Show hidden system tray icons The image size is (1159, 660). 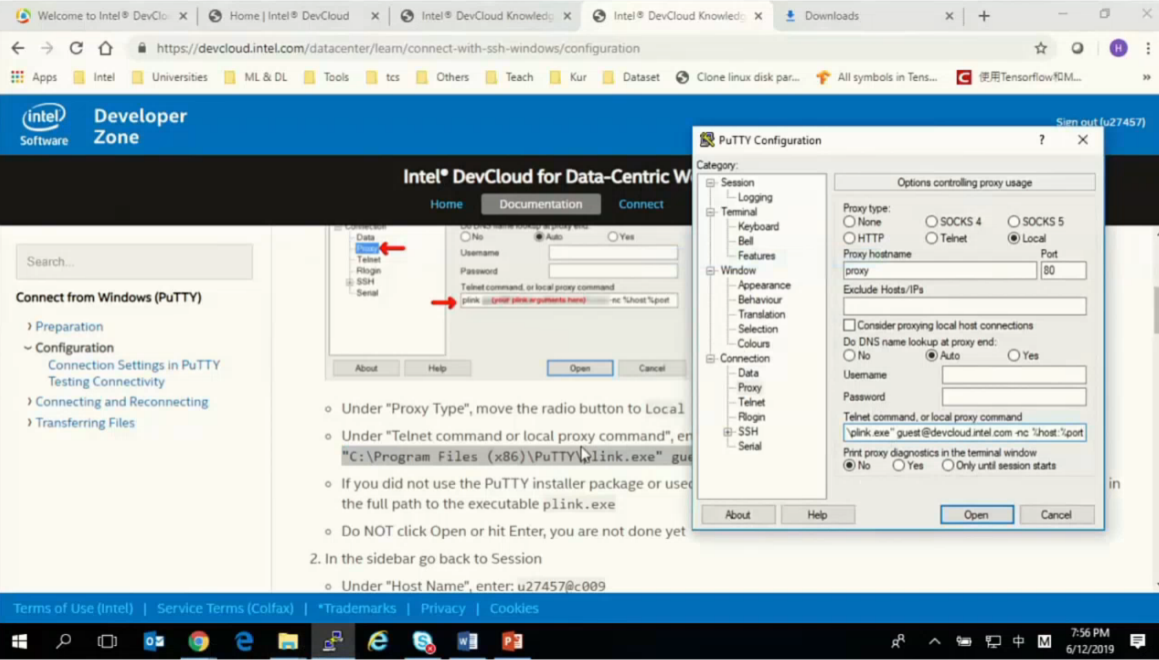click(934, 641)
